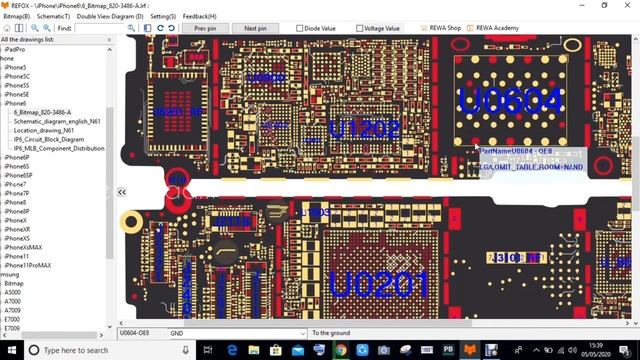Select IP6_MLB_Component_Distribution in the tree
640x360 pixels.
click(59, 148)
